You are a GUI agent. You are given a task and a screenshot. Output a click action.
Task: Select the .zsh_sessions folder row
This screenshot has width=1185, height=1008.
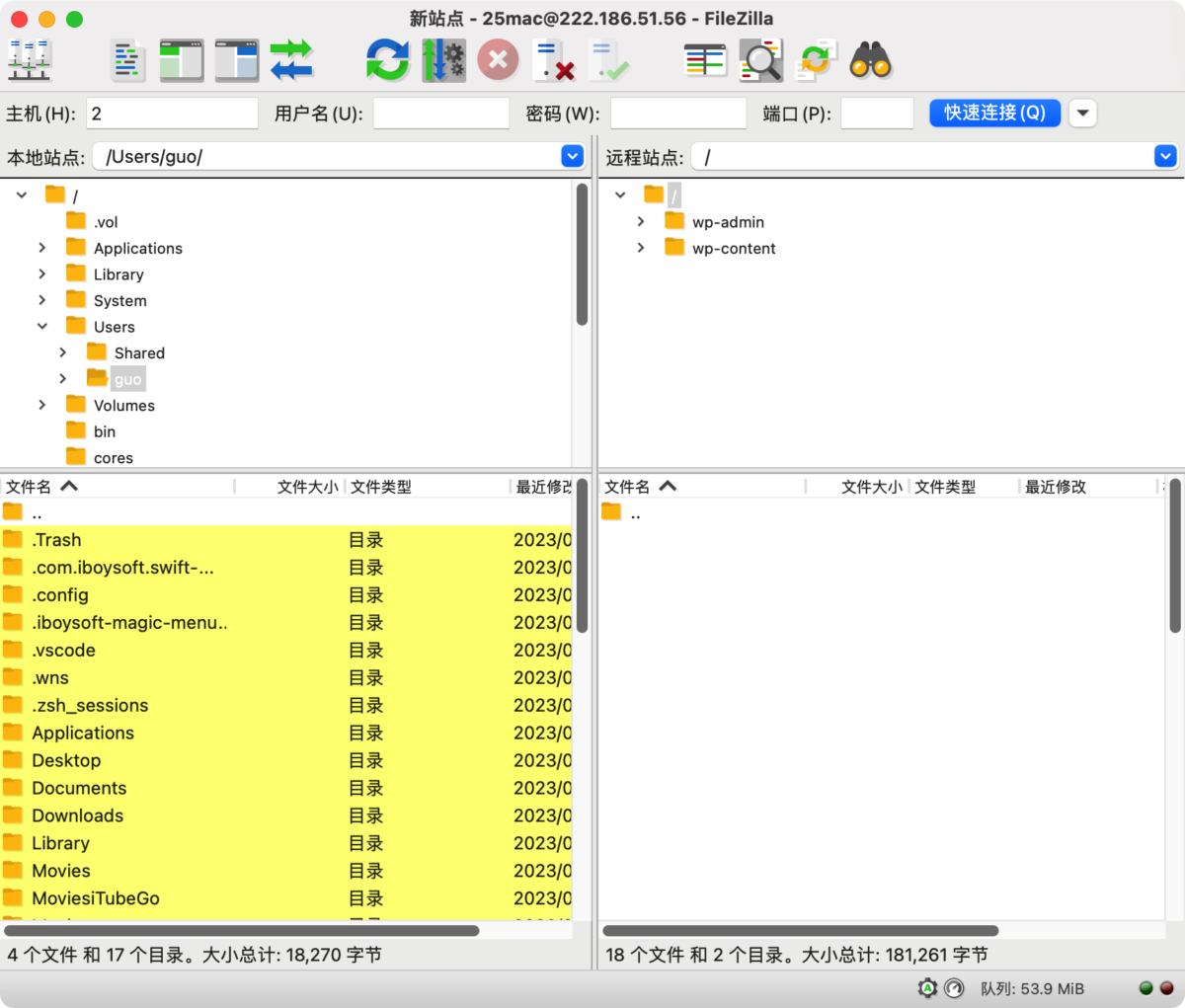286,706
